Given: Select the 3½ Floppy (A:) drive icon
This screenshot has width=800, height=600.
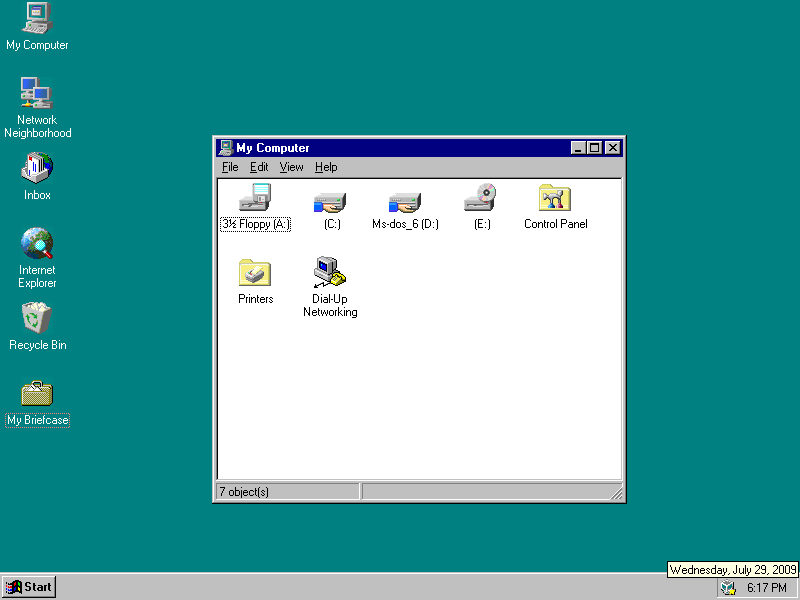Looking at the screenshot, I should tap(255, 197).
